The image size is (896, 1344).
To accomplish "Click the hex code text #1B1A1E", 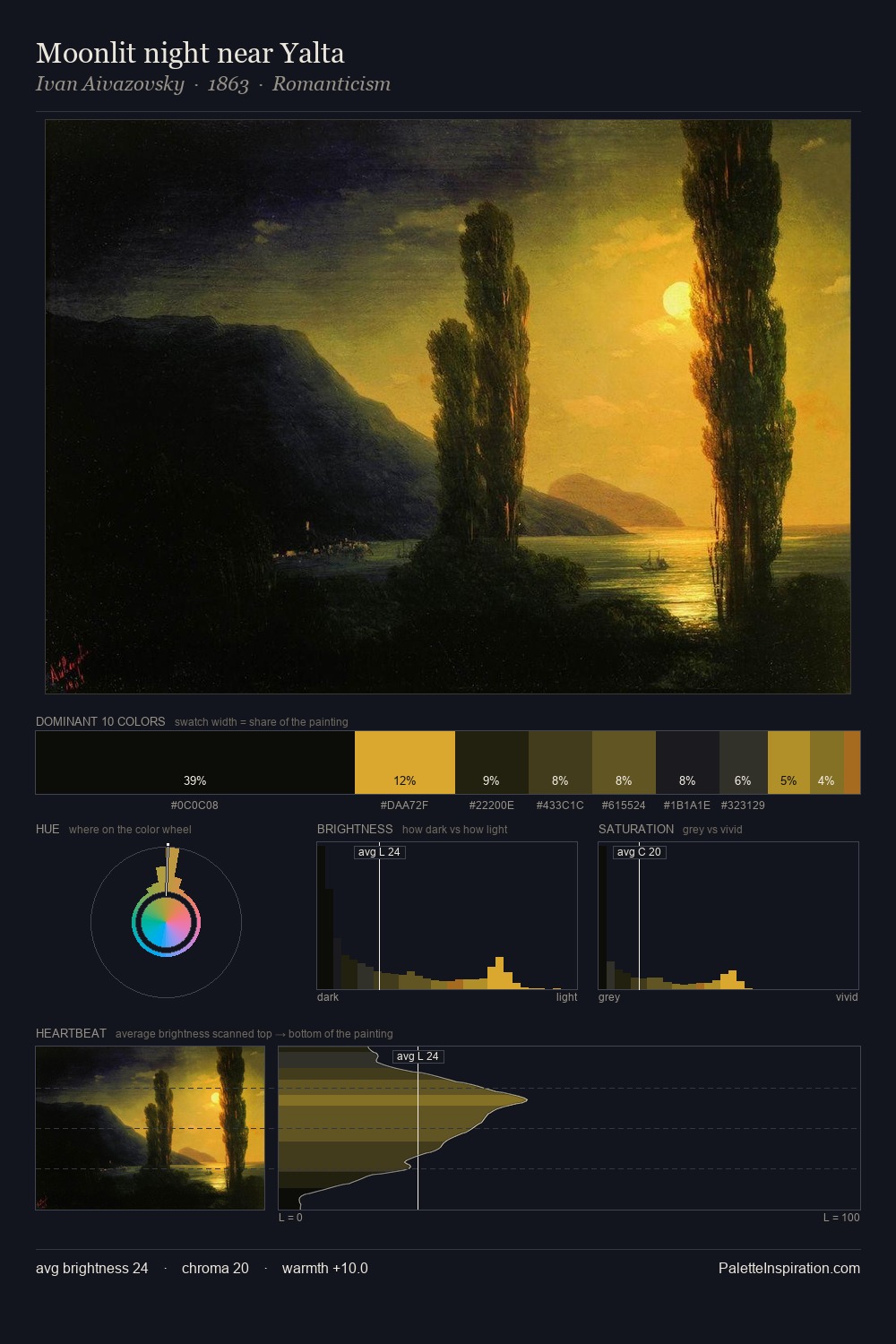I will tap(687, 806).
